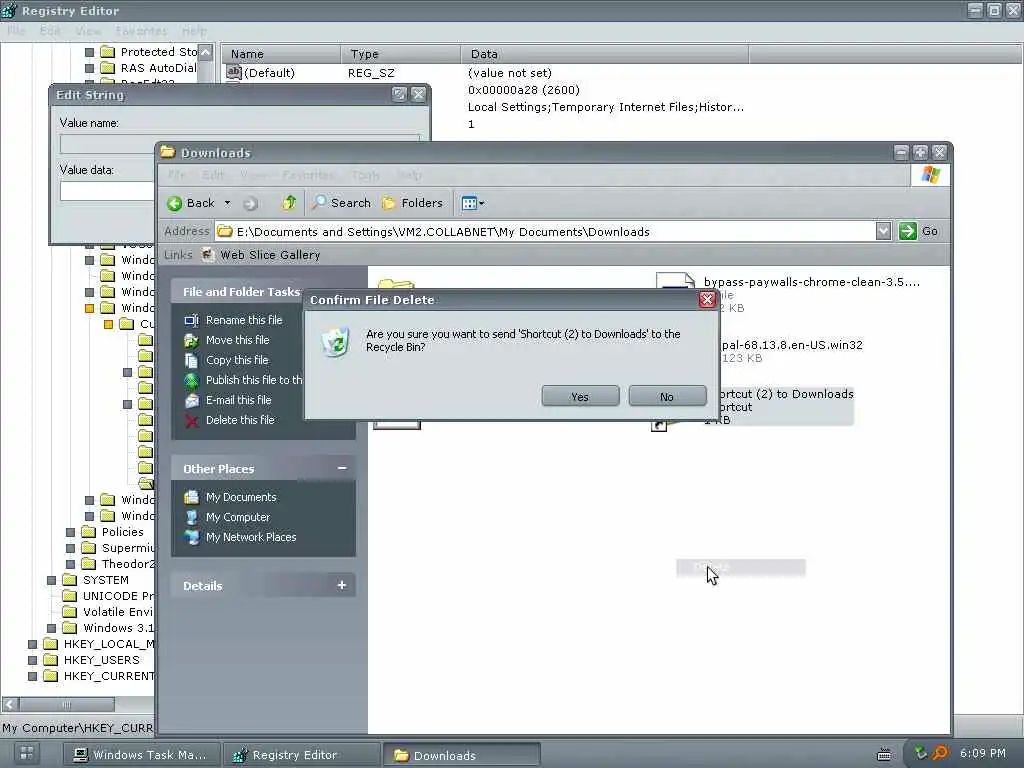Open Web Slice Gallery link
The width and height of the screenshot is (1024, 768).
click(261, 255)
